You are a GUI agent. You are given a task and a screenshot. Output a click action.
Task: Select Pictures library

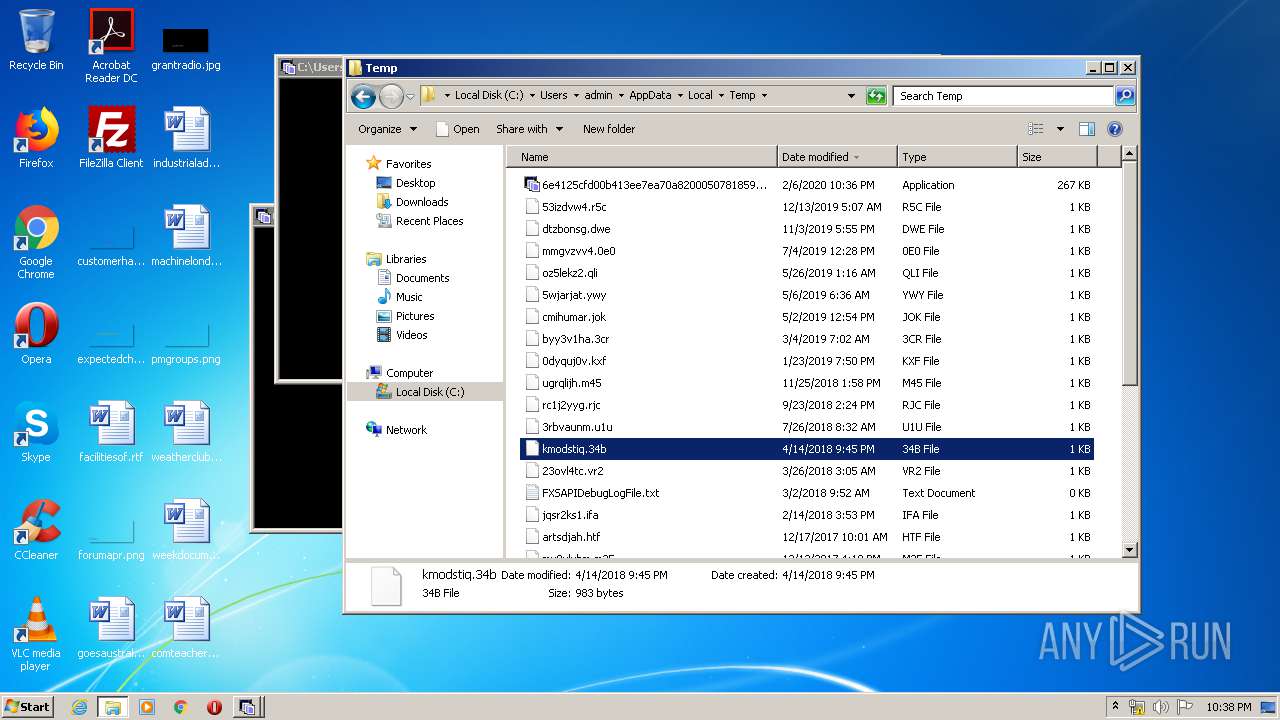pos(414,316)
